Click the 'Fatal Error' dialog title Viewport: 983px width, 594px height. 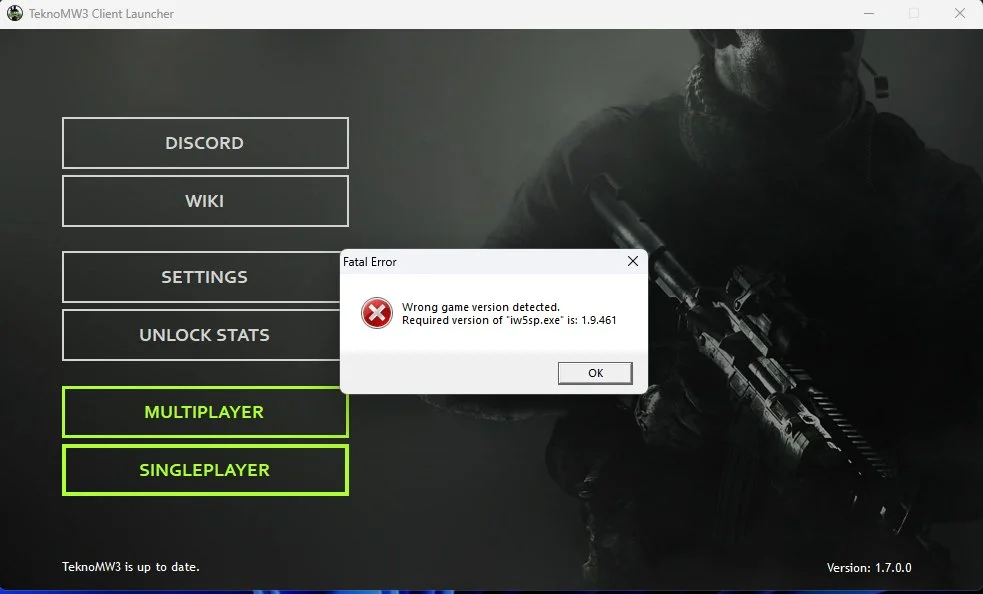370,262
